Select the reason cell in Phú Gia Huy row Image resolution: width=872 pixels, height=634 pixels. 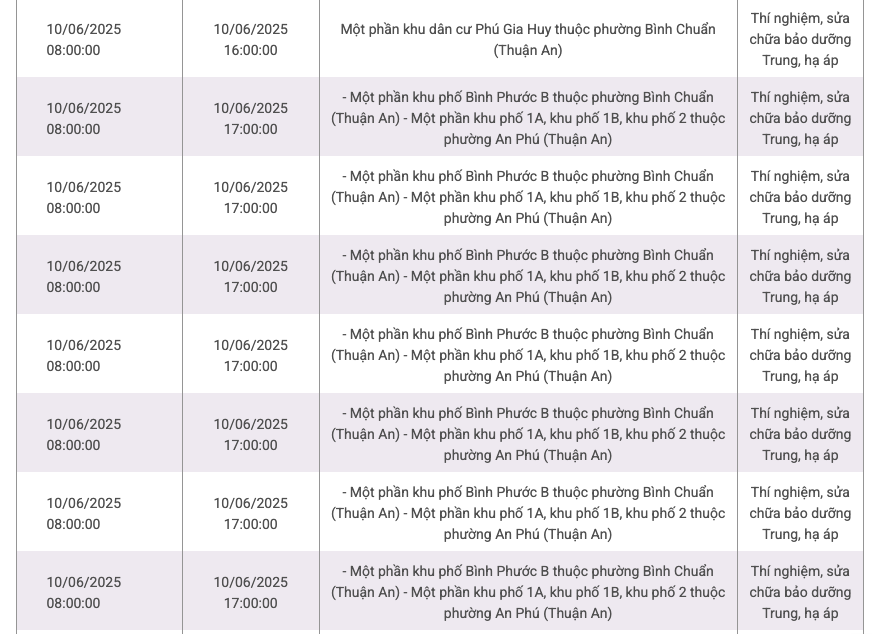pyautogui.click(x=800, y=39)
